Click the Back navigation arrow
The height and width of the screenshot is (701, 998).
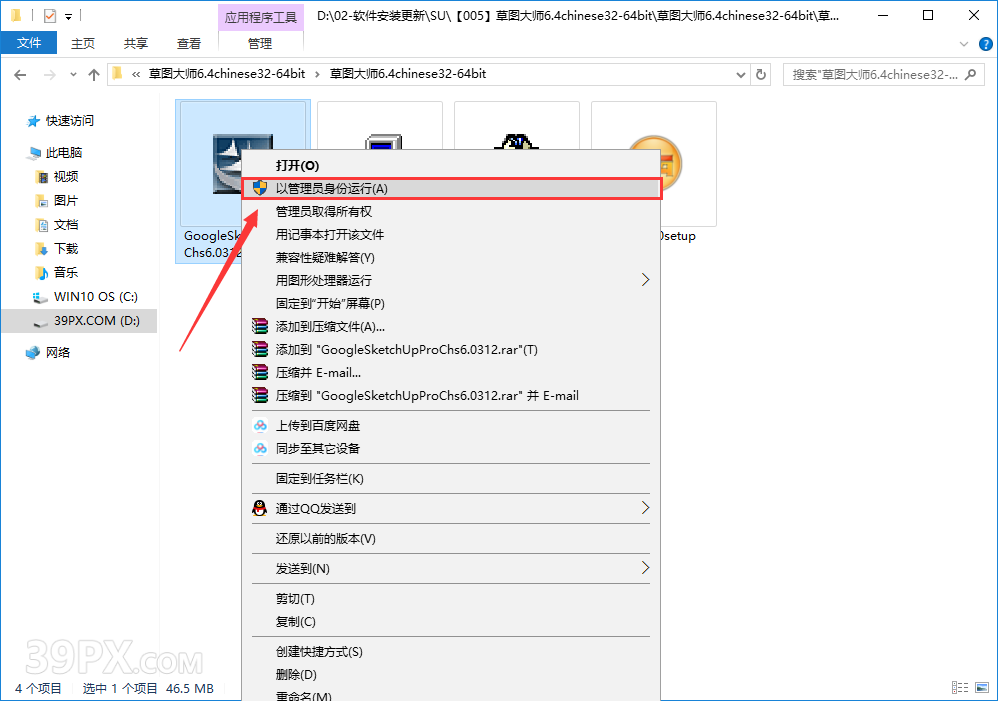point(20,73)
